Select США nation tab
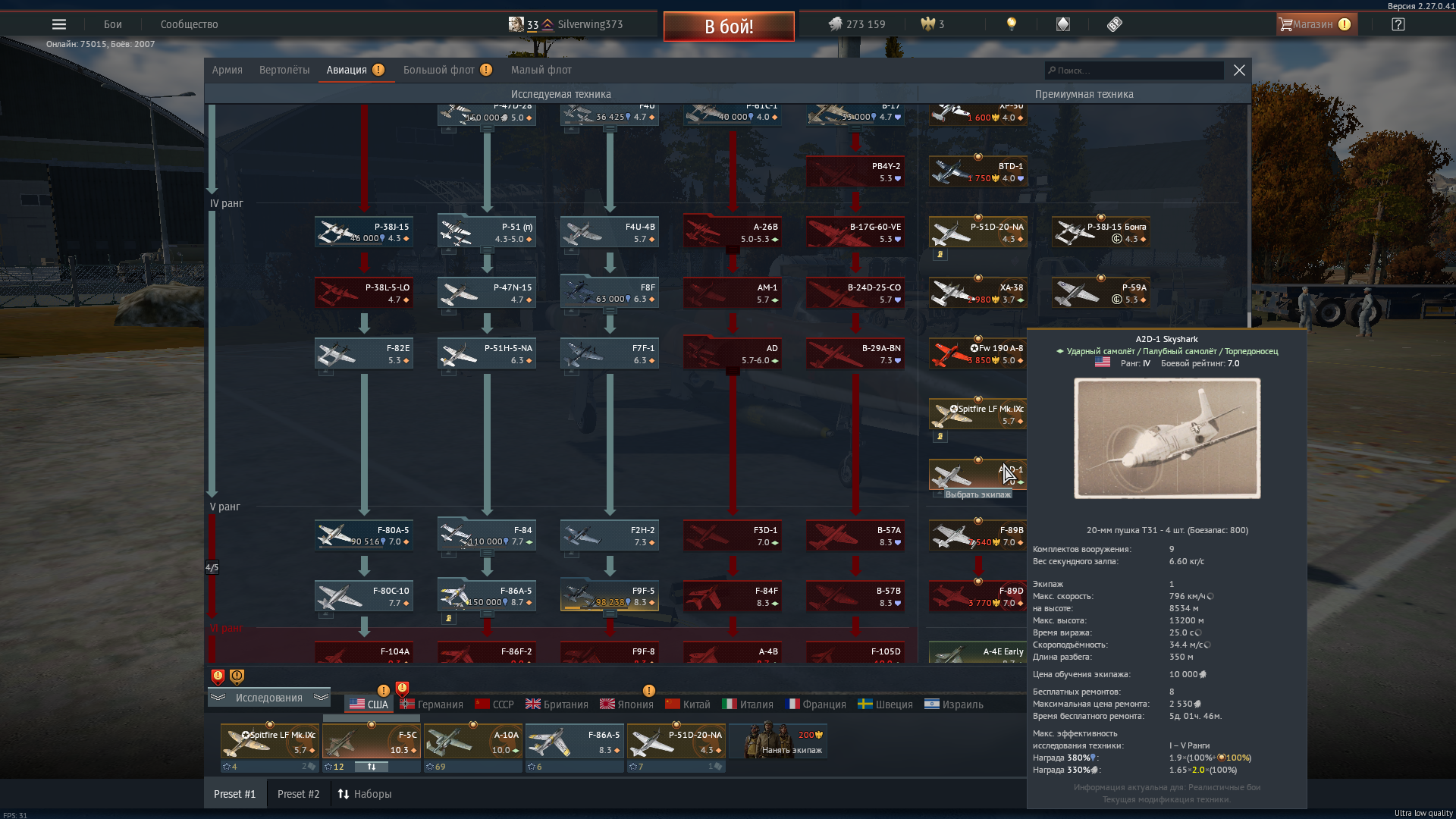This screenshot has width=1456, height=819. [369, 704]
